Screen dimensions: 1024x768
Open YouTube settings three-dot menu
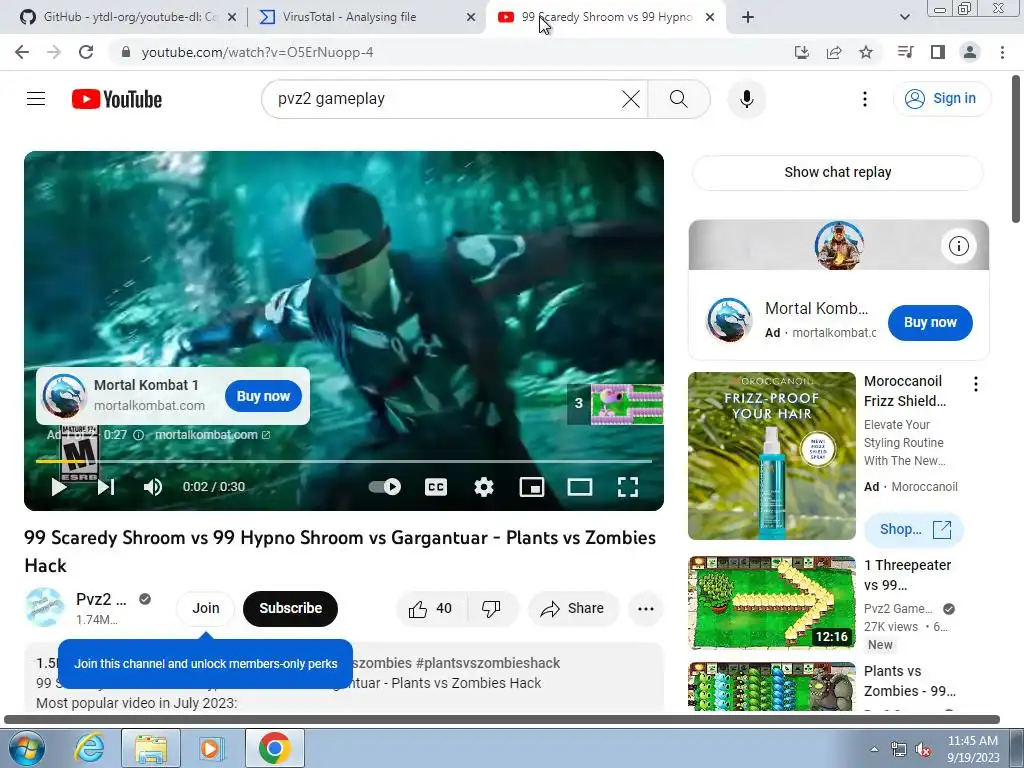[x=865, y=99]
